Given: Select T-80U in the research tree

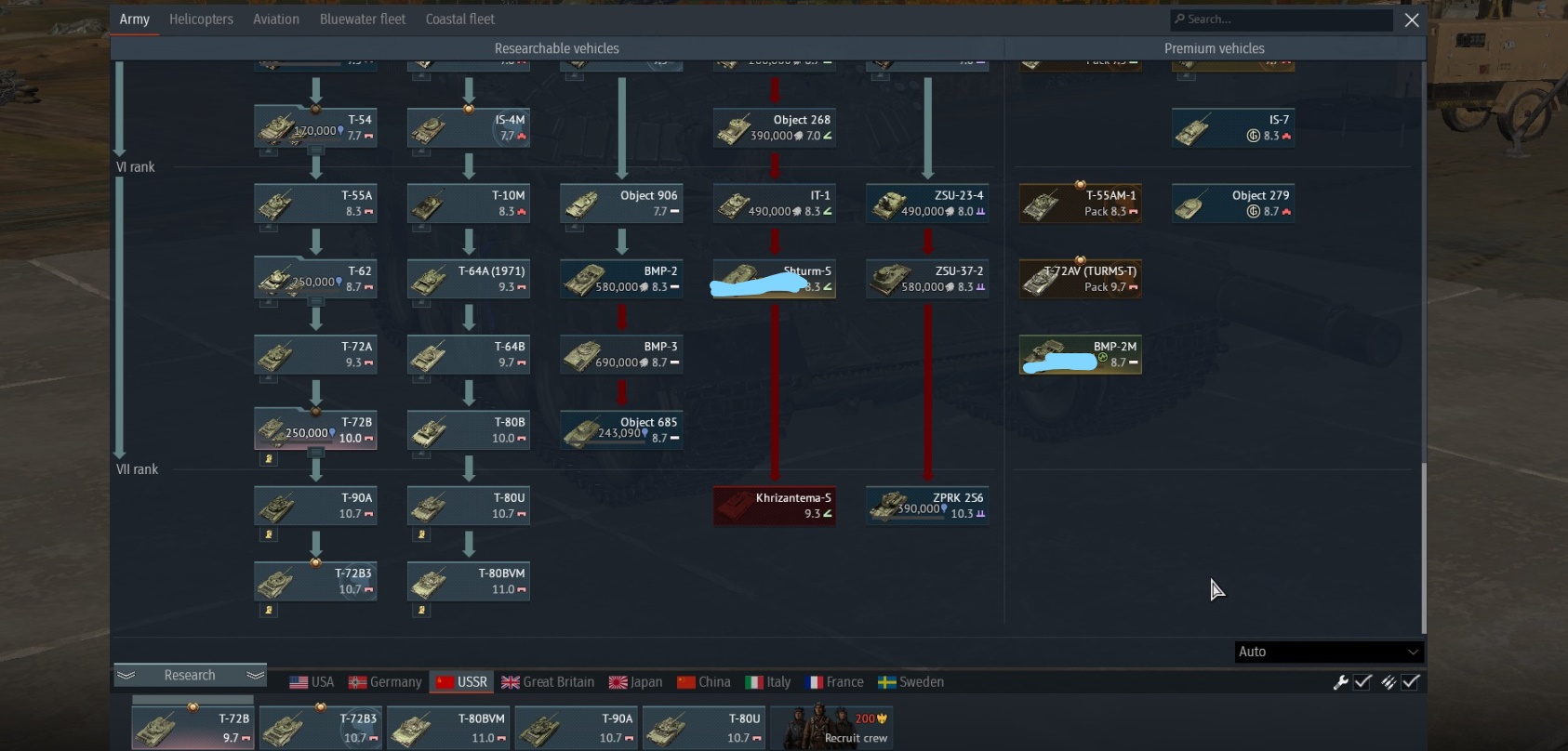Looking at the screenshot, I should [x=469, y=506].
